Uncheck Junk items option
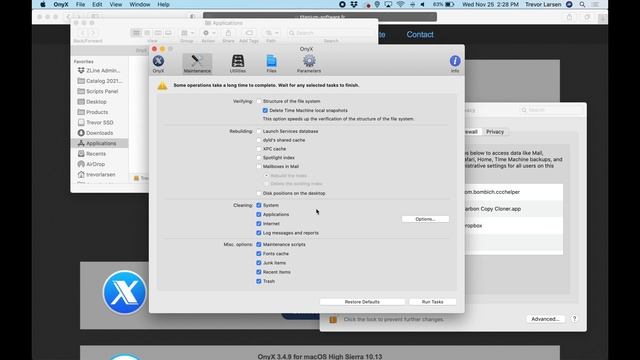The width and height of the screenshot is (640, 360). 259,263
